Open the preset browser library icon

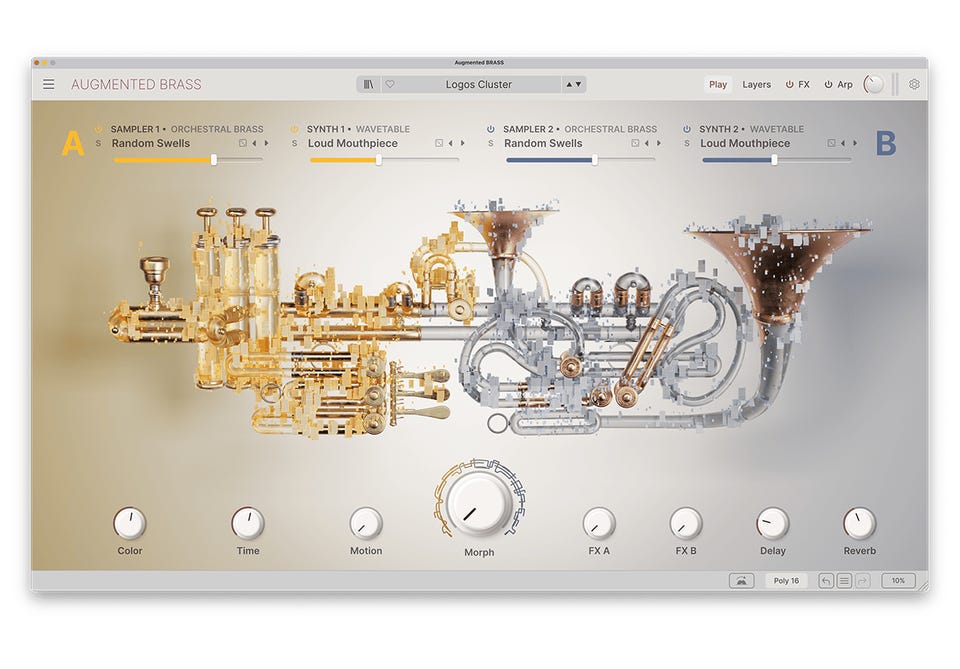pyautogui.click(x=369, y=85)
